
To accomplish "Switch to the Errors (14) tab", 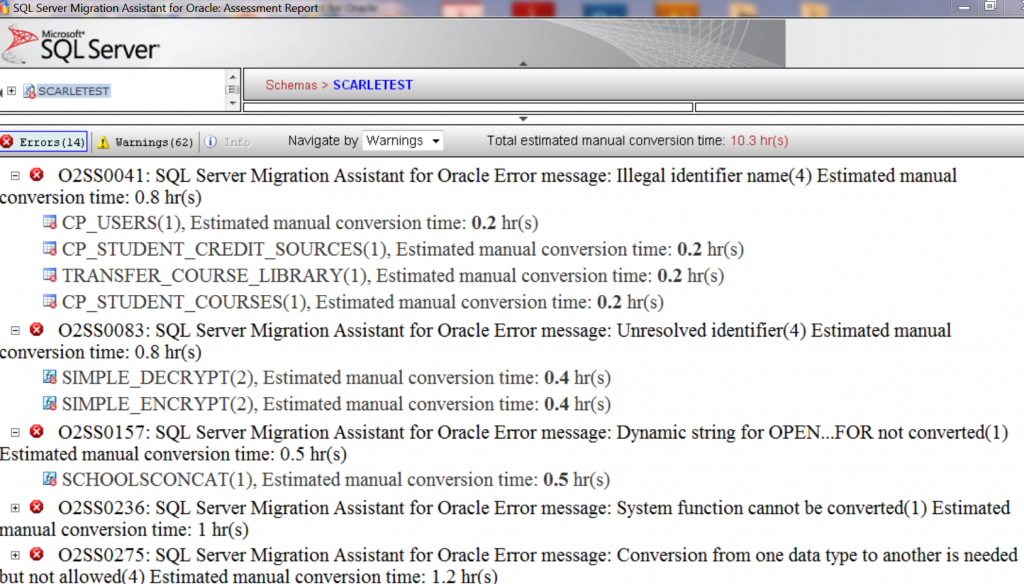I will [x=44, y=142].
